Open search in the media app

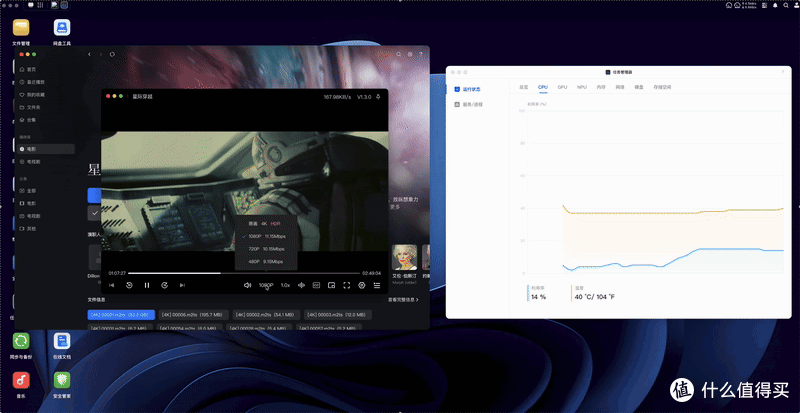398,54
